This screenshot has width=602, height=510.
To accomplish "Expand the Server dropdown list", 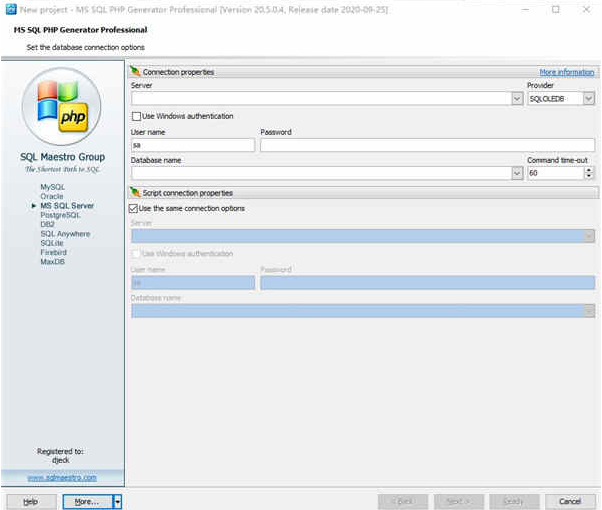I will 516,99.
